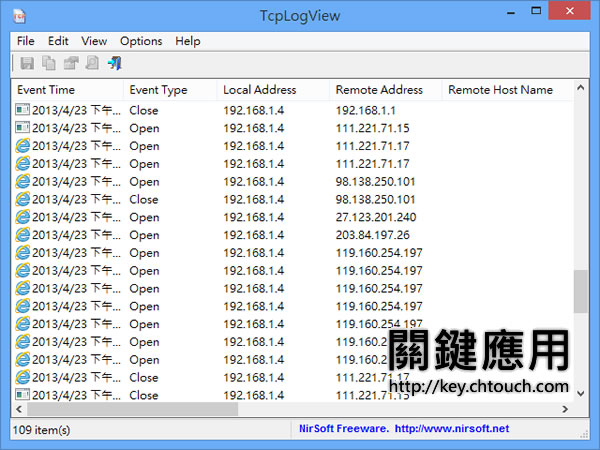Click the Properties toolbar icon
600x450 pixels.
[x=71, y=64]
